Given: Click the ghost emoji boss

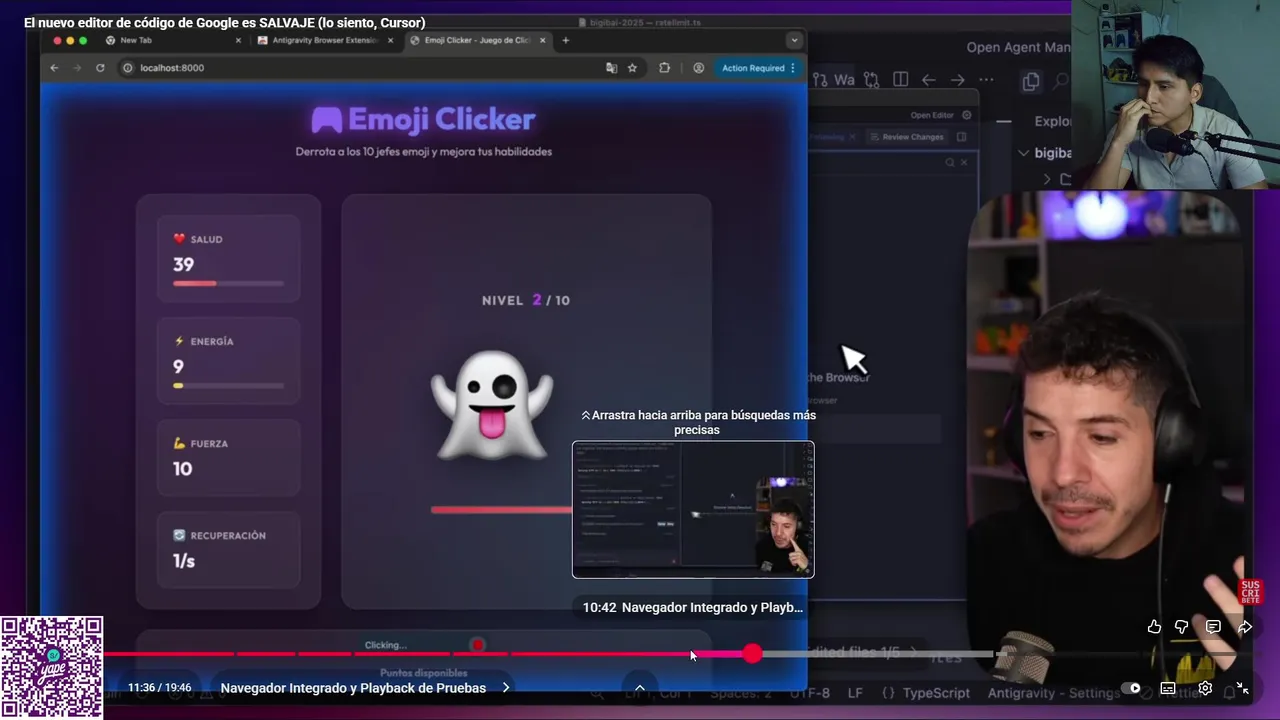Looking at the screenshot, I should [x=492, y=404].
